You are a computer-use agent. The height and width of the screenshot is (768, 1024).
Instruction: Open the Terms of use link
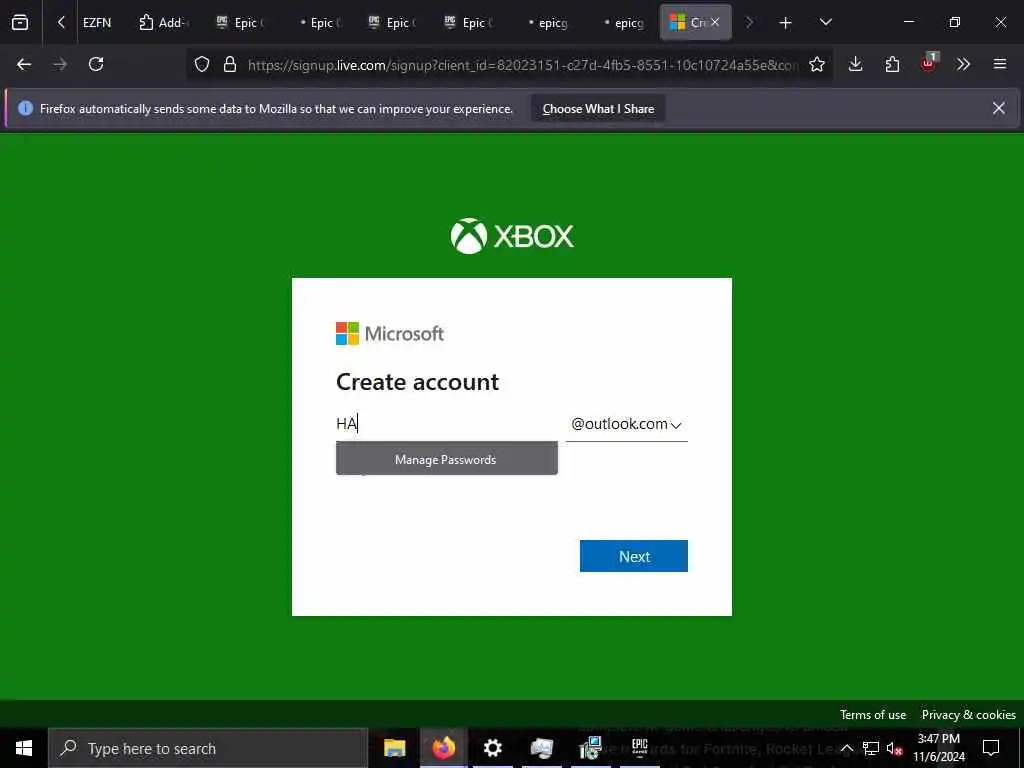click(x=872, y=715)
